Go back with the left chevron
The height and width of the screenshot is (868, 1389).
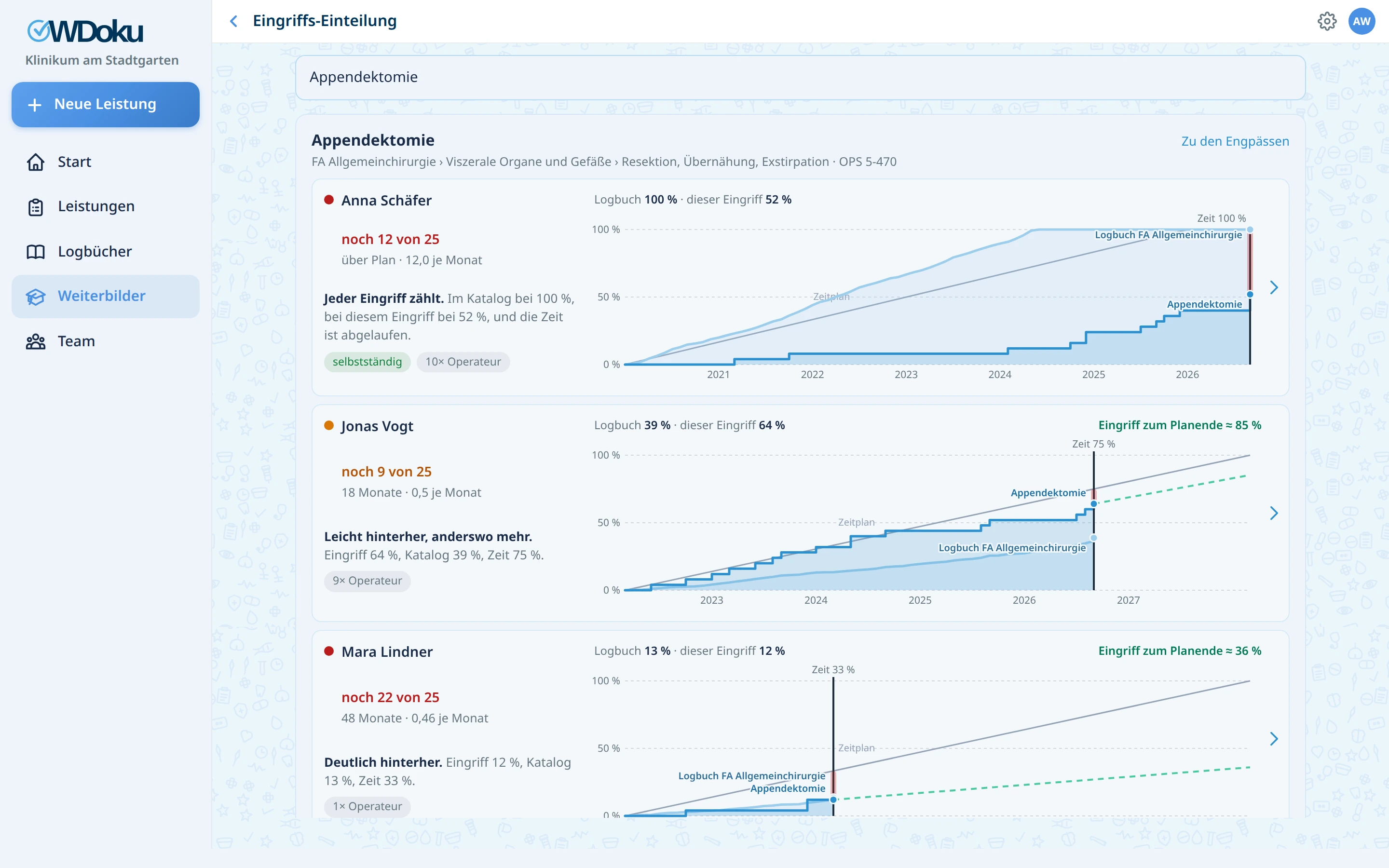point(233,21)
